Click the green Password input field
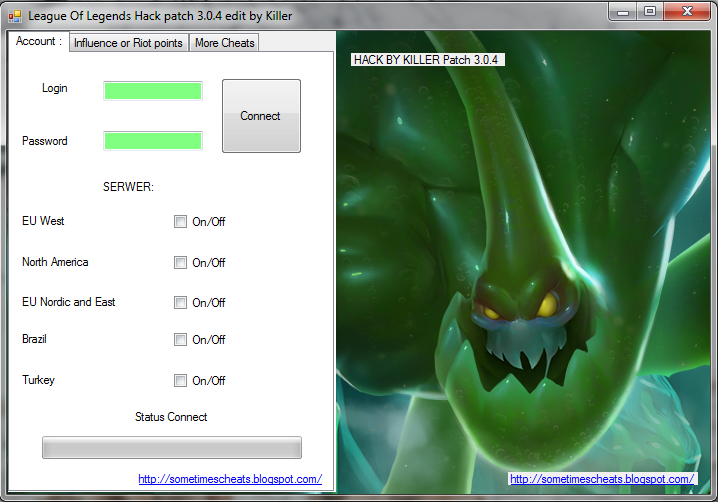 [153, 141]
